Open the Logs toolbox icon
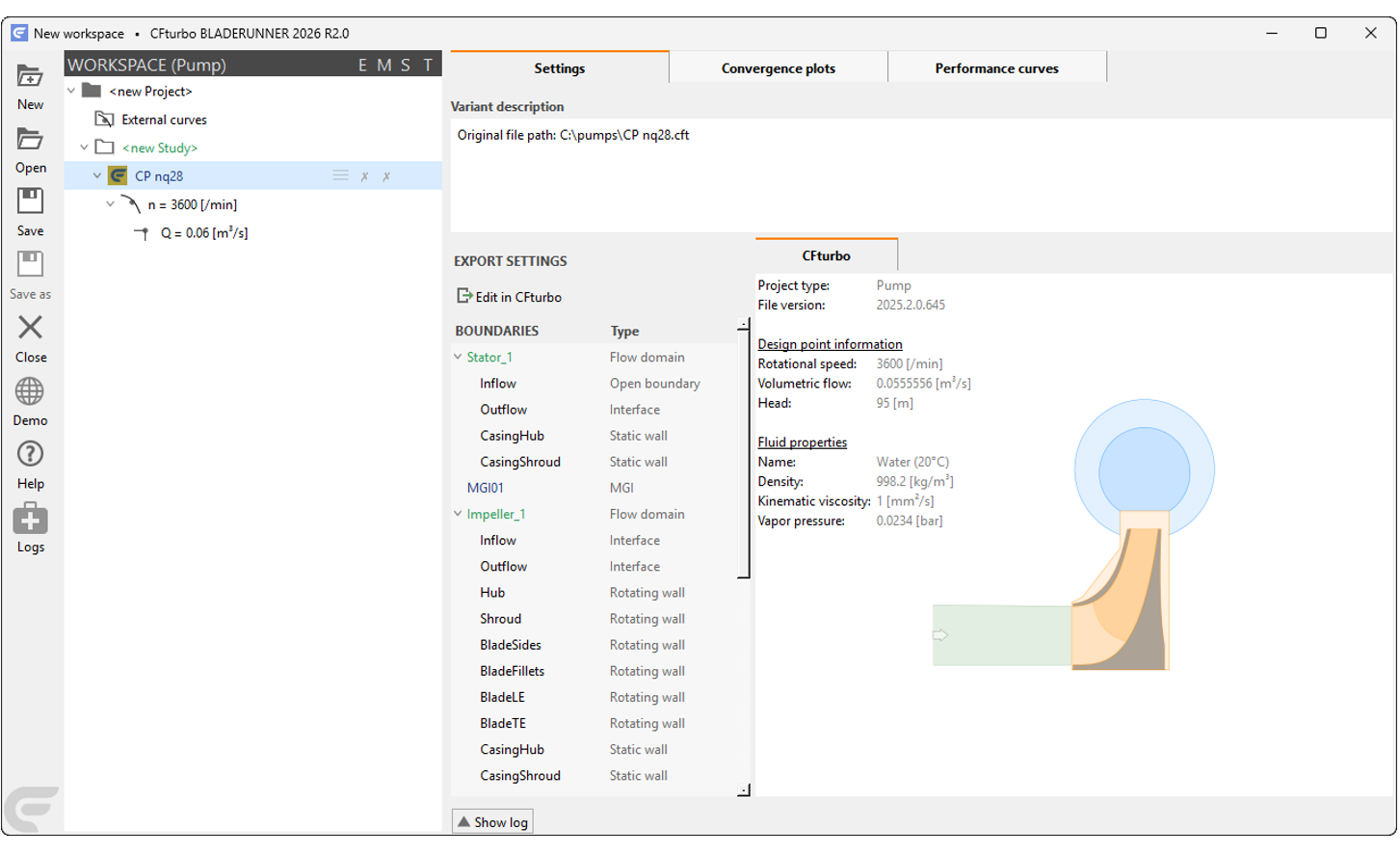Image resolution: width=1400 pixels, height=856 pixels. [x=30, y=519]
